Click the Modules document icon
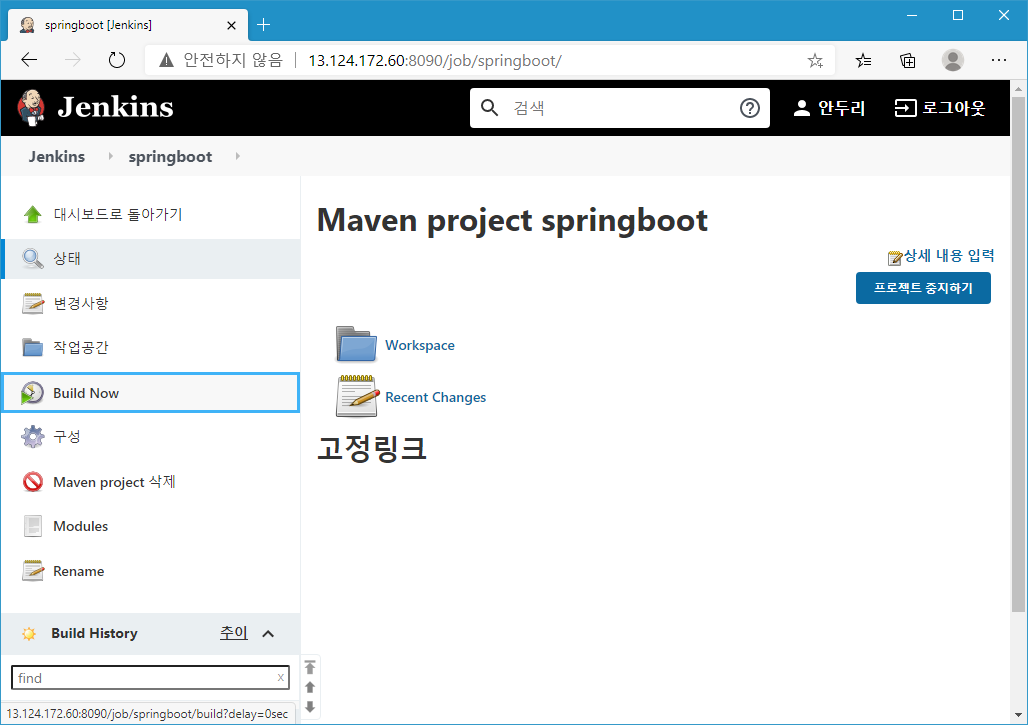 tap(32, 526)
